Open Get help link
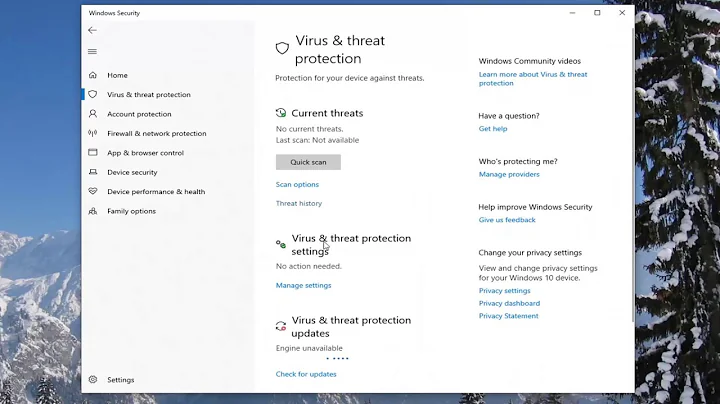This screenshot has width=720, height=404. point(493,129)
